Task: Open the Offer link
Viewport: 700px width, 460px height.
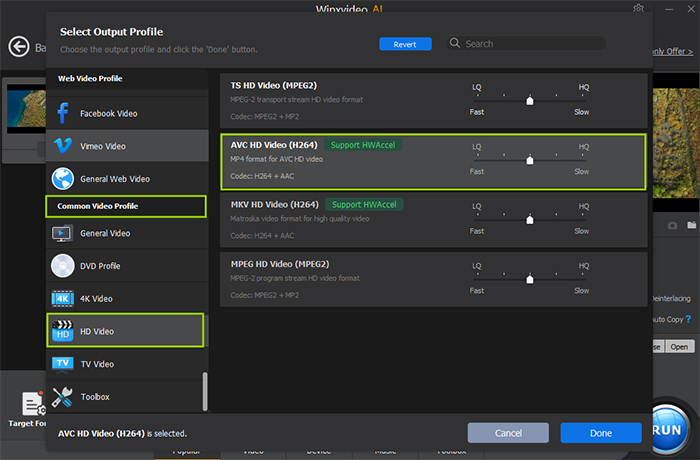Action: coord(672,52)
